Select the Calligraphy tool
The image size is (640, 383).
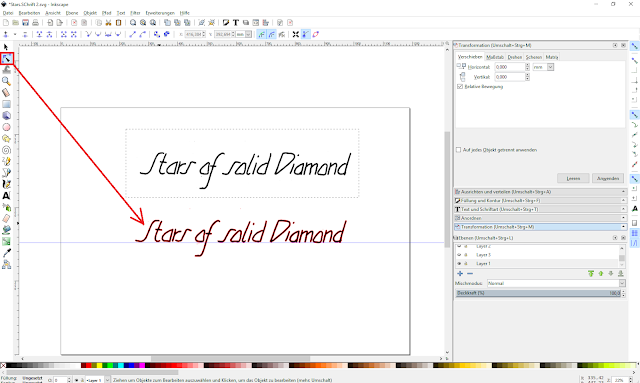(x=6, y=185)
